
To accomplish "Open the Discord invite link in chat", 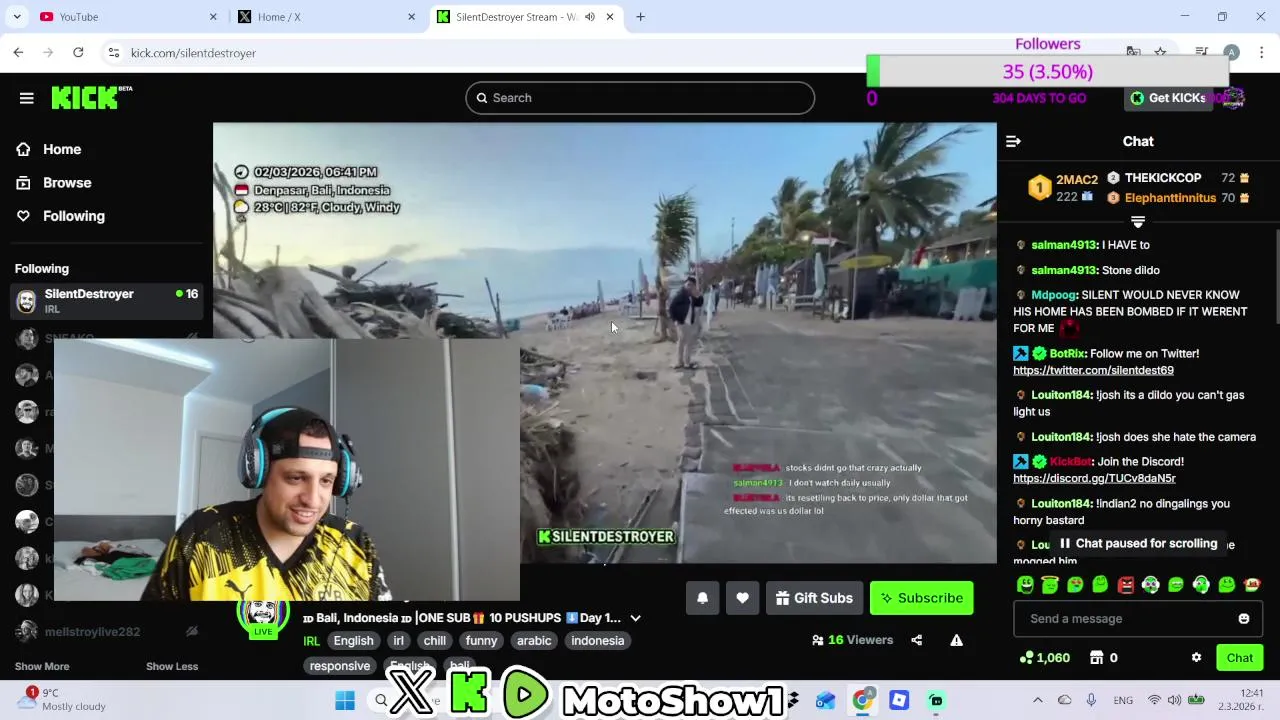I will point(1094,478).
